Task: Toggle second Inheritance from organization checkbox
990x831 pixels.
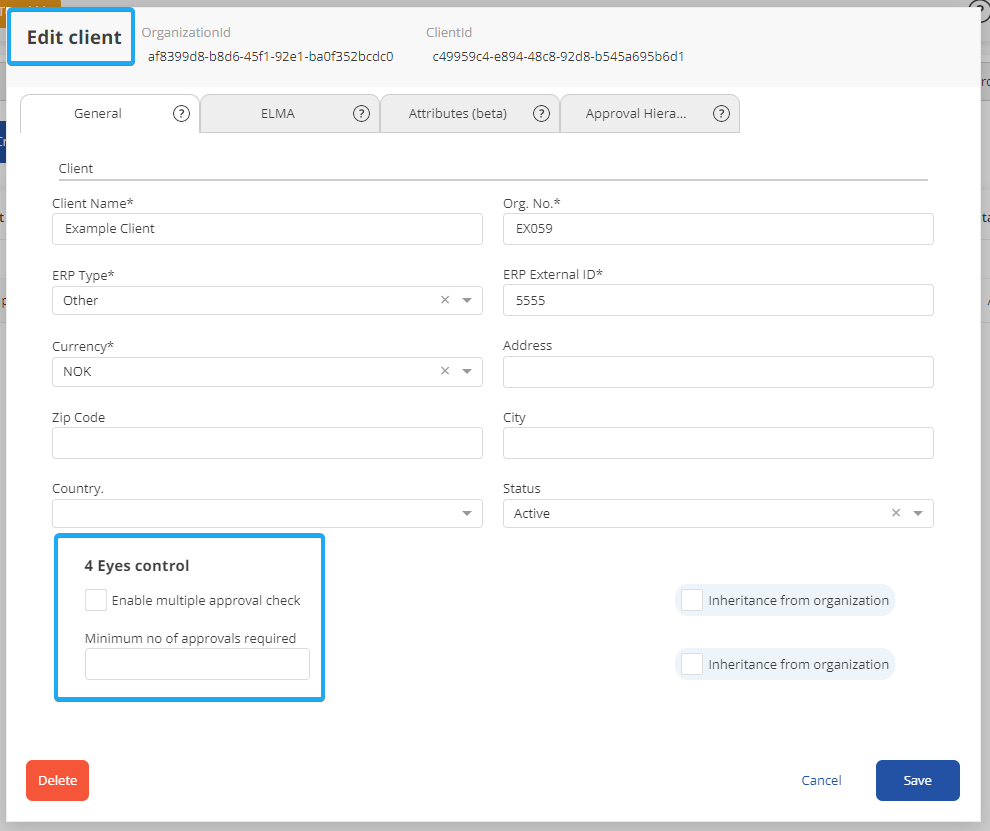Action: tap(691, 664)
